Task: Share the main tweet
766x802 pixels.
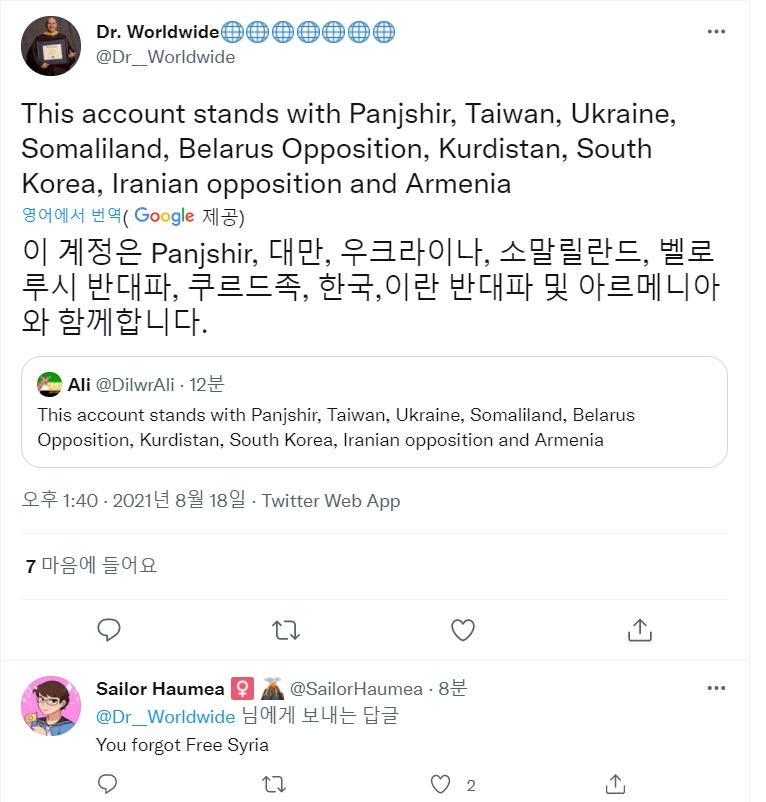Action: (639, 629)
